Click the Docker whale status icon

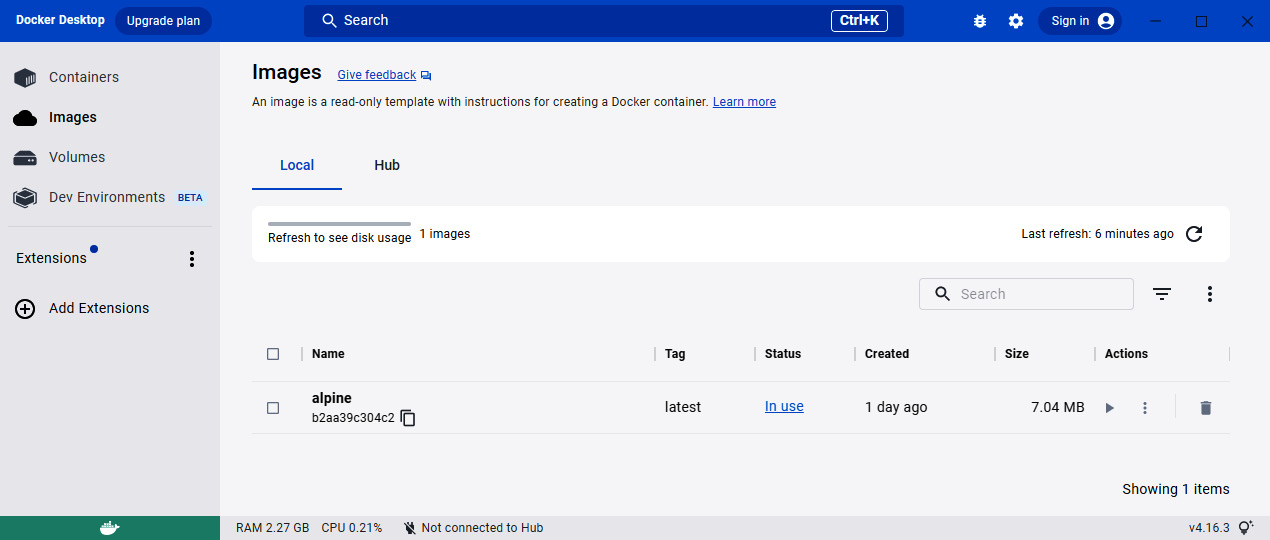(110, 528)
